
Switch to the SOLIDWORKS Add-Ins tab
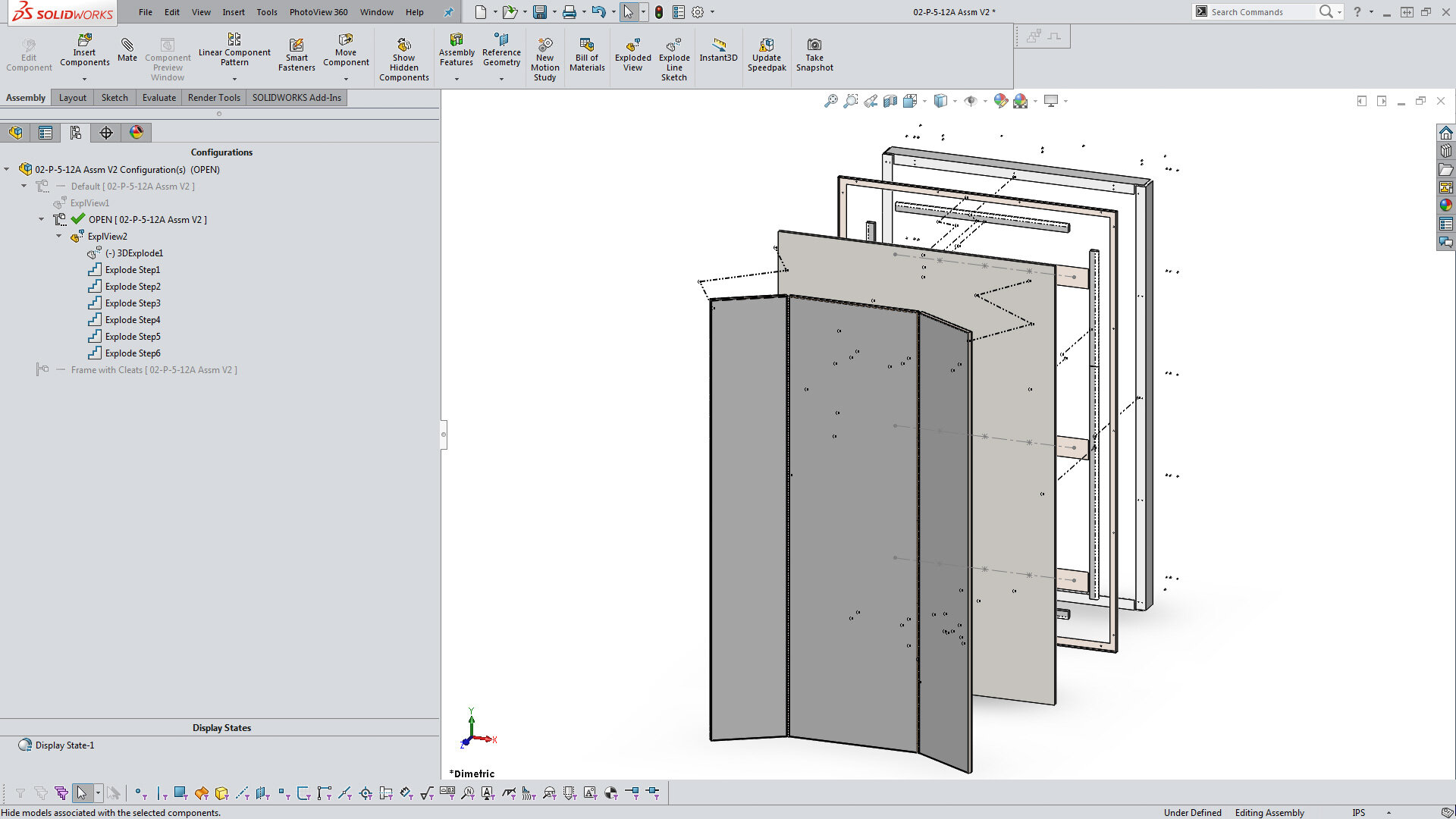pos(297,98)
